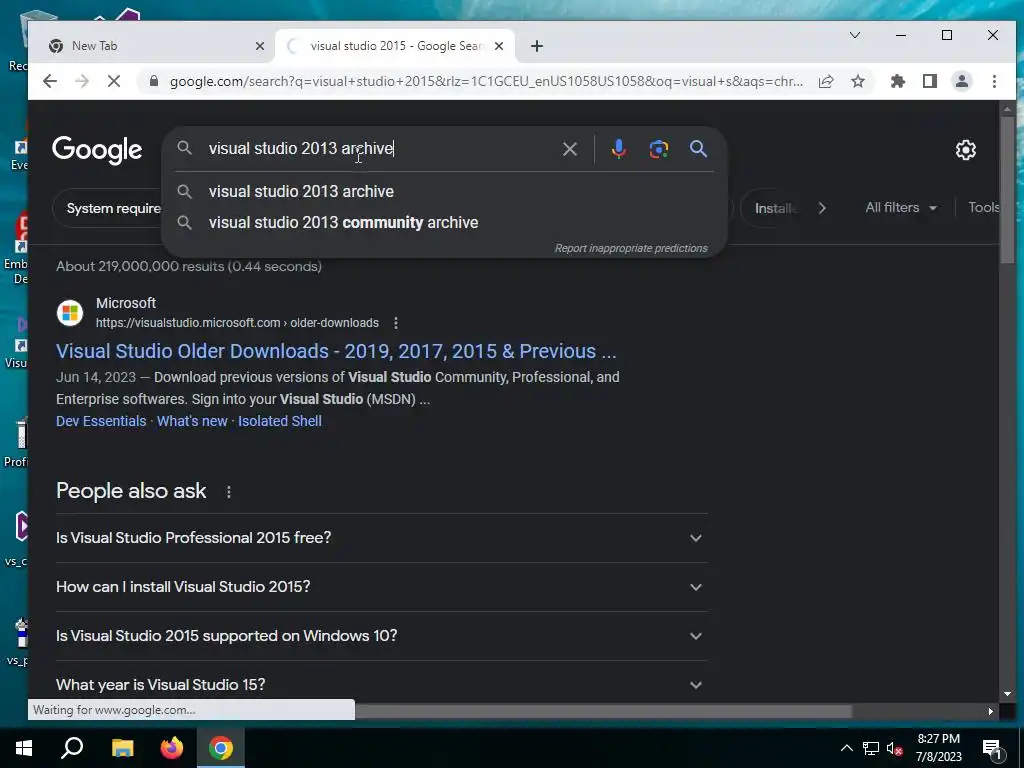The image size is (1024, 768).
Task: Select the visual studio 2015 Google Search tab
Action: tap(395, 46)
